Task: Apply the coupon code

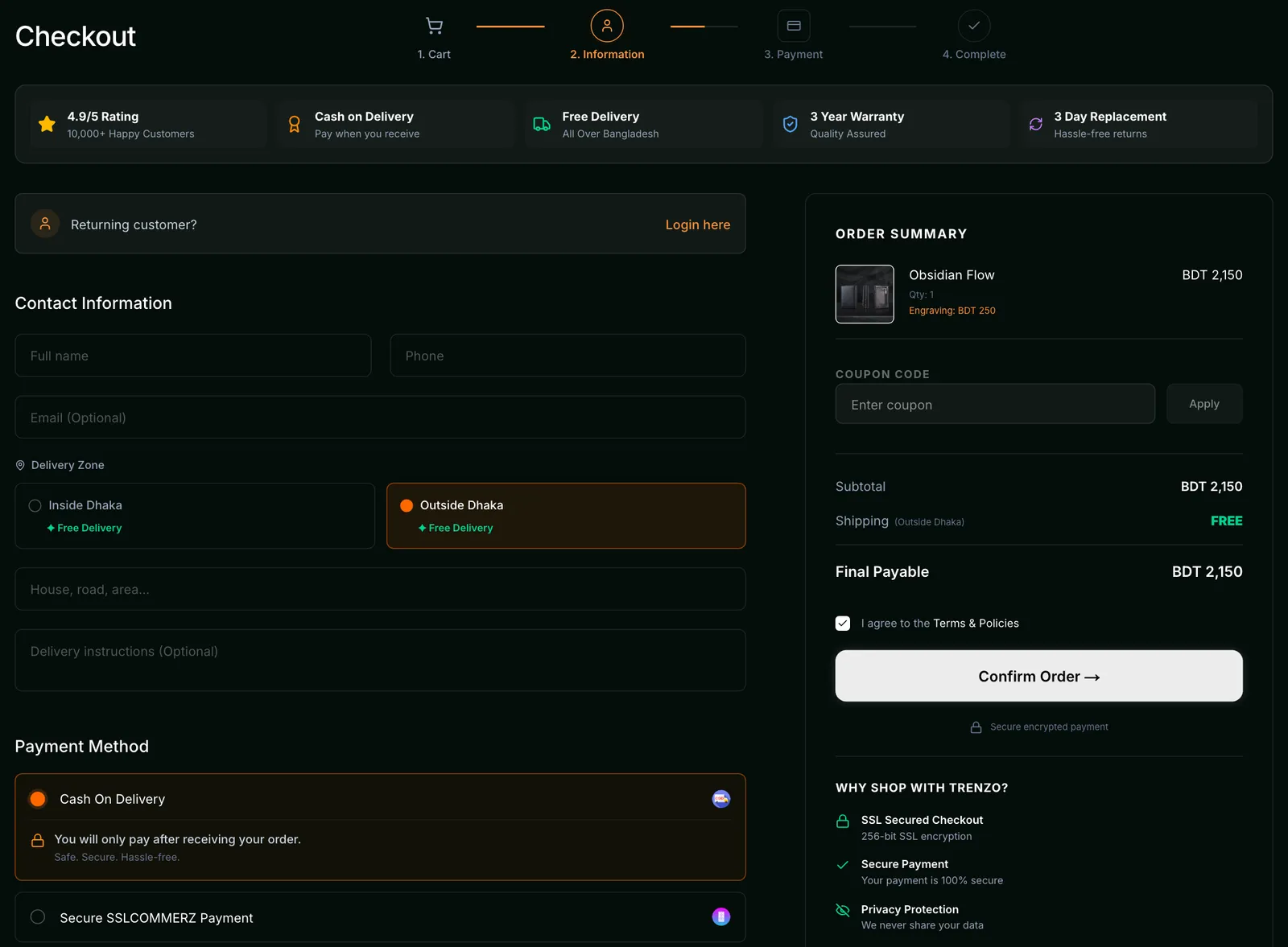Action: [x=1204, y=404]
